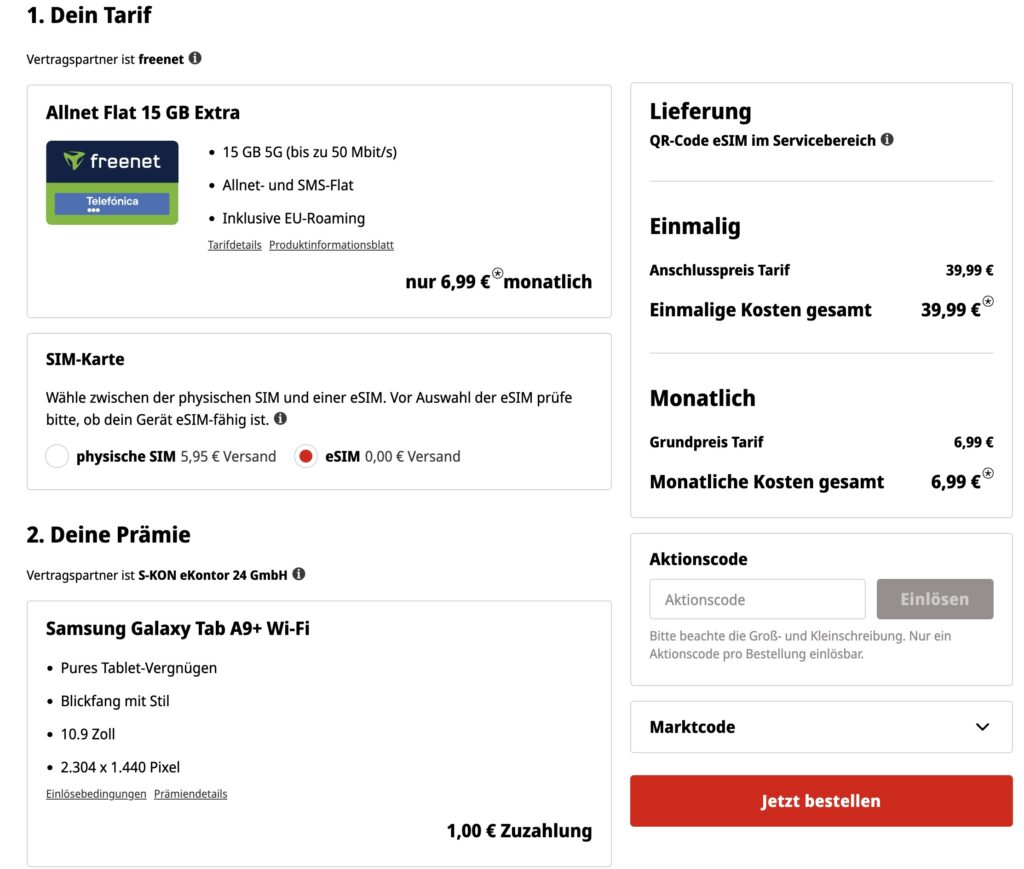Viewport: 1024px width, 869px height.
Task: Click asterisk beside Einmalige Kosten gesamt price
Action: (988, 301)
